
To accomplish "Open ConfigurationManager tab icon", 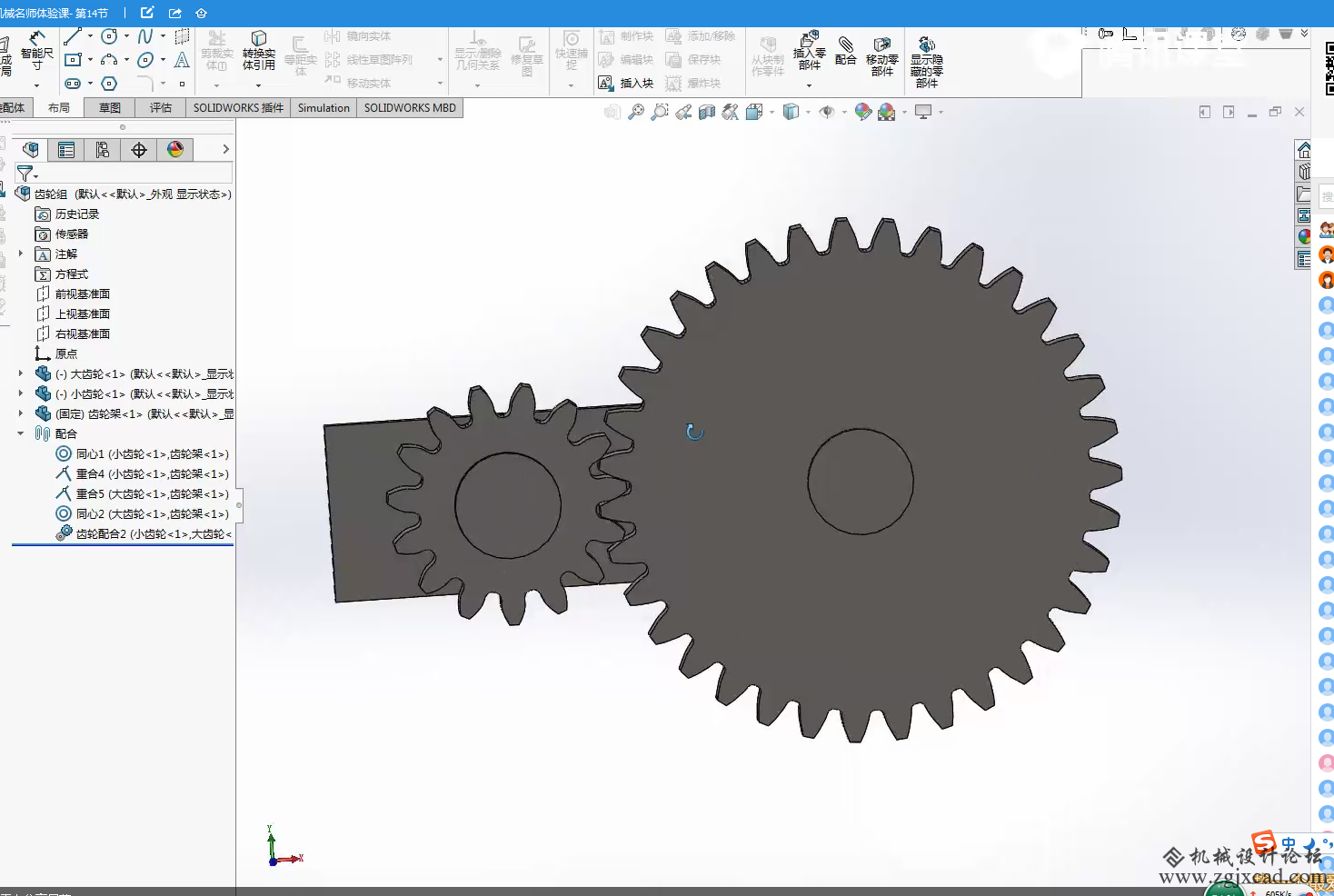I will click(103, 150).
